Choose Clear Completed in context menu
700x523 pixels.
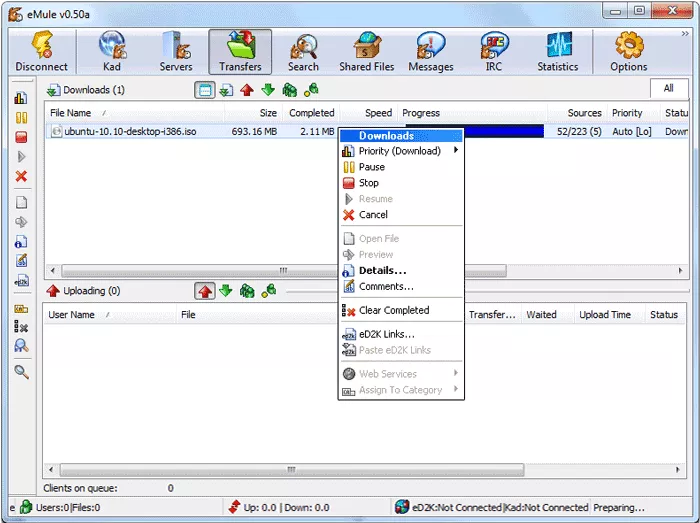click(400, 310)
